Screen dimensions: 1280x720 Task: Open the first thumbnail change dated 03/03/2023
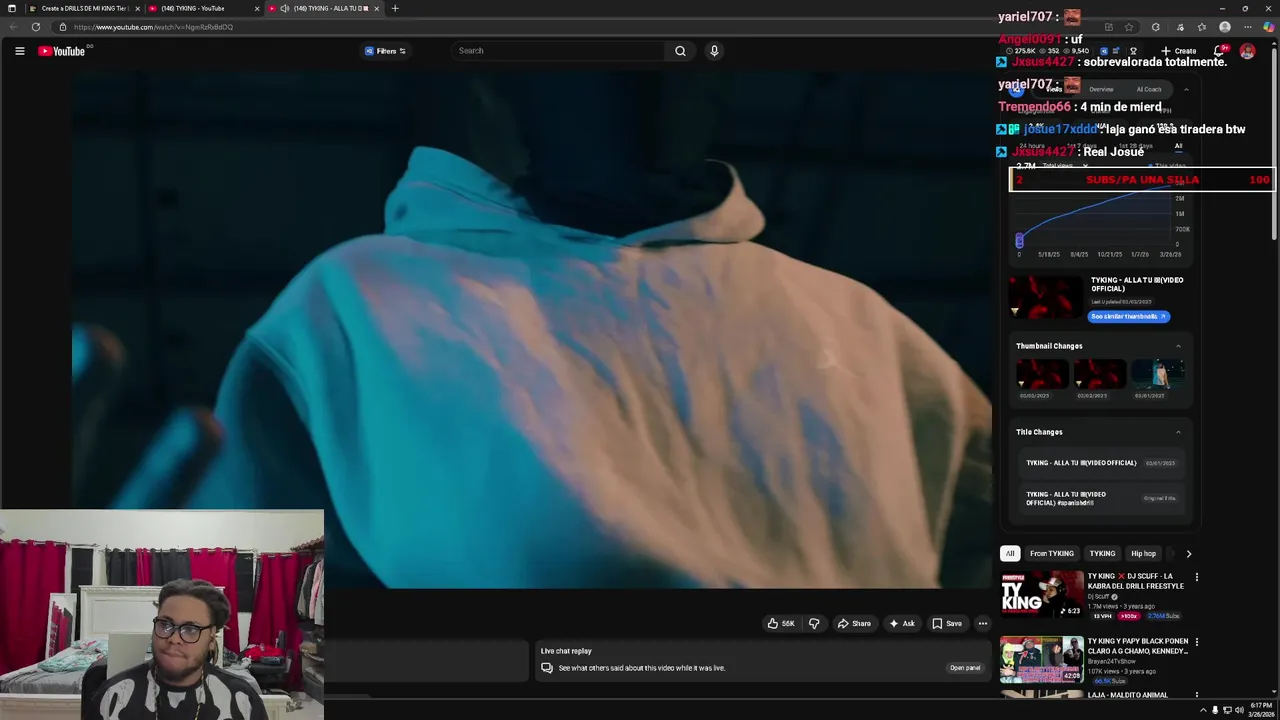coord(1041,375)
